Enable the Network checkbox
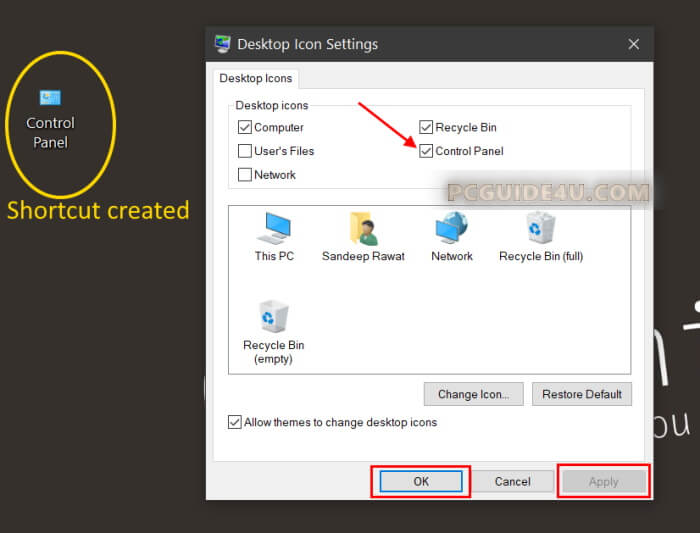The height and width of the screenshot is (533, 700). (245, 174)
